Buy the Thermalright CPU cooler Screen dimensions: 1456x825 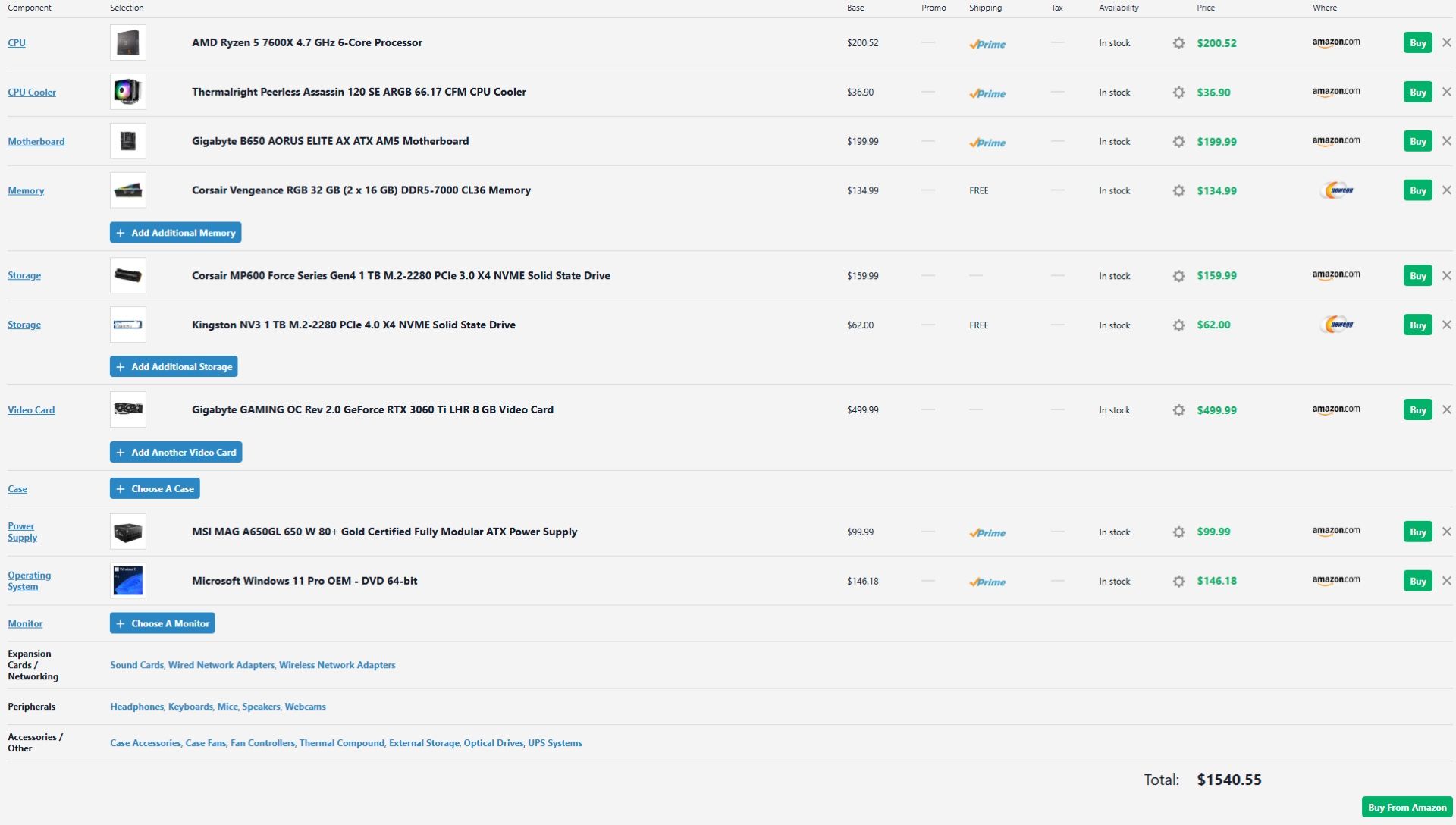click(x=1417, y=93)
